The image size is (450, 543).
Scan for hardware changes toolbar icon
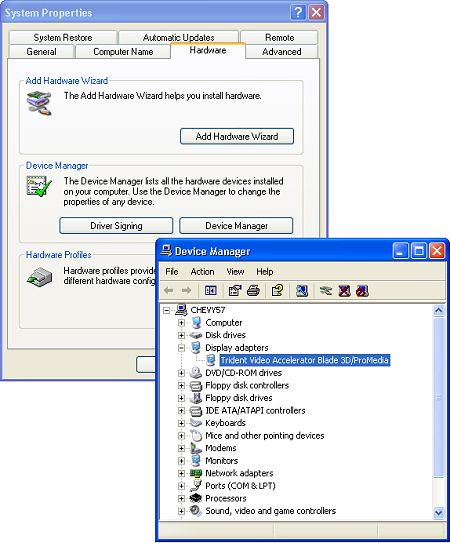(x=302, y=290)
